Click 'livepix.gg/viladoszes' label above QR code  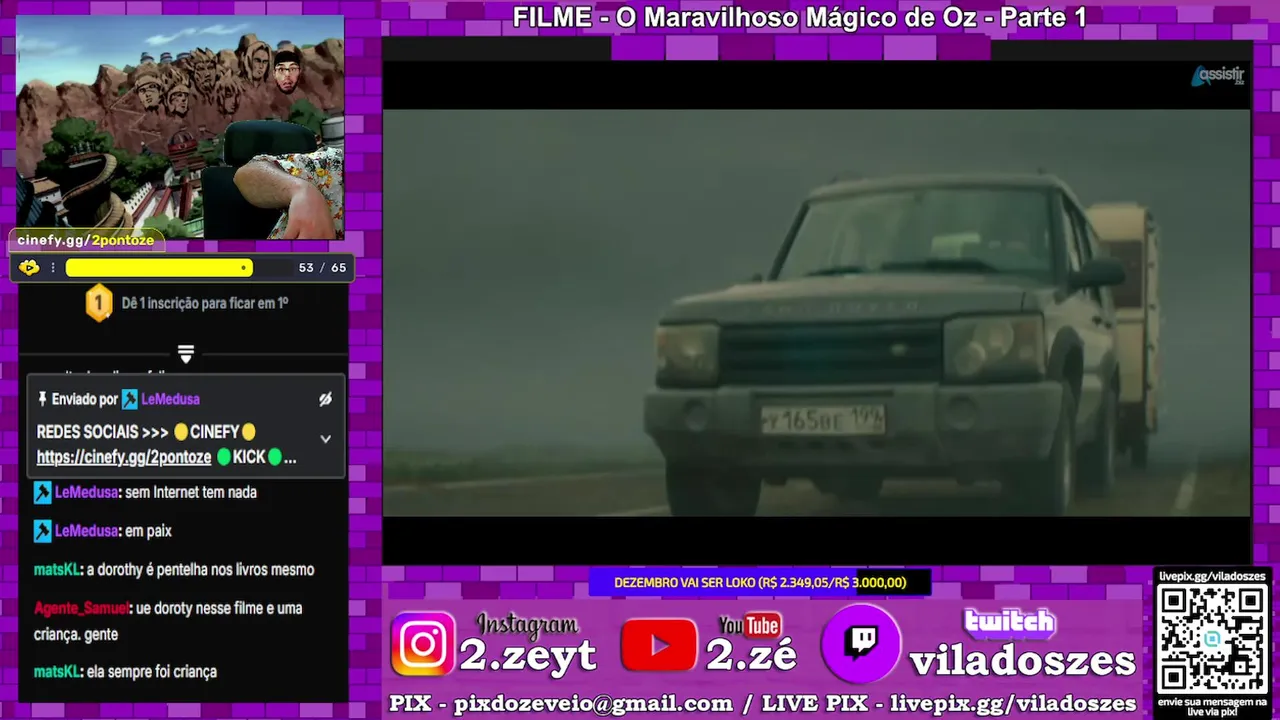[1212, 577]
